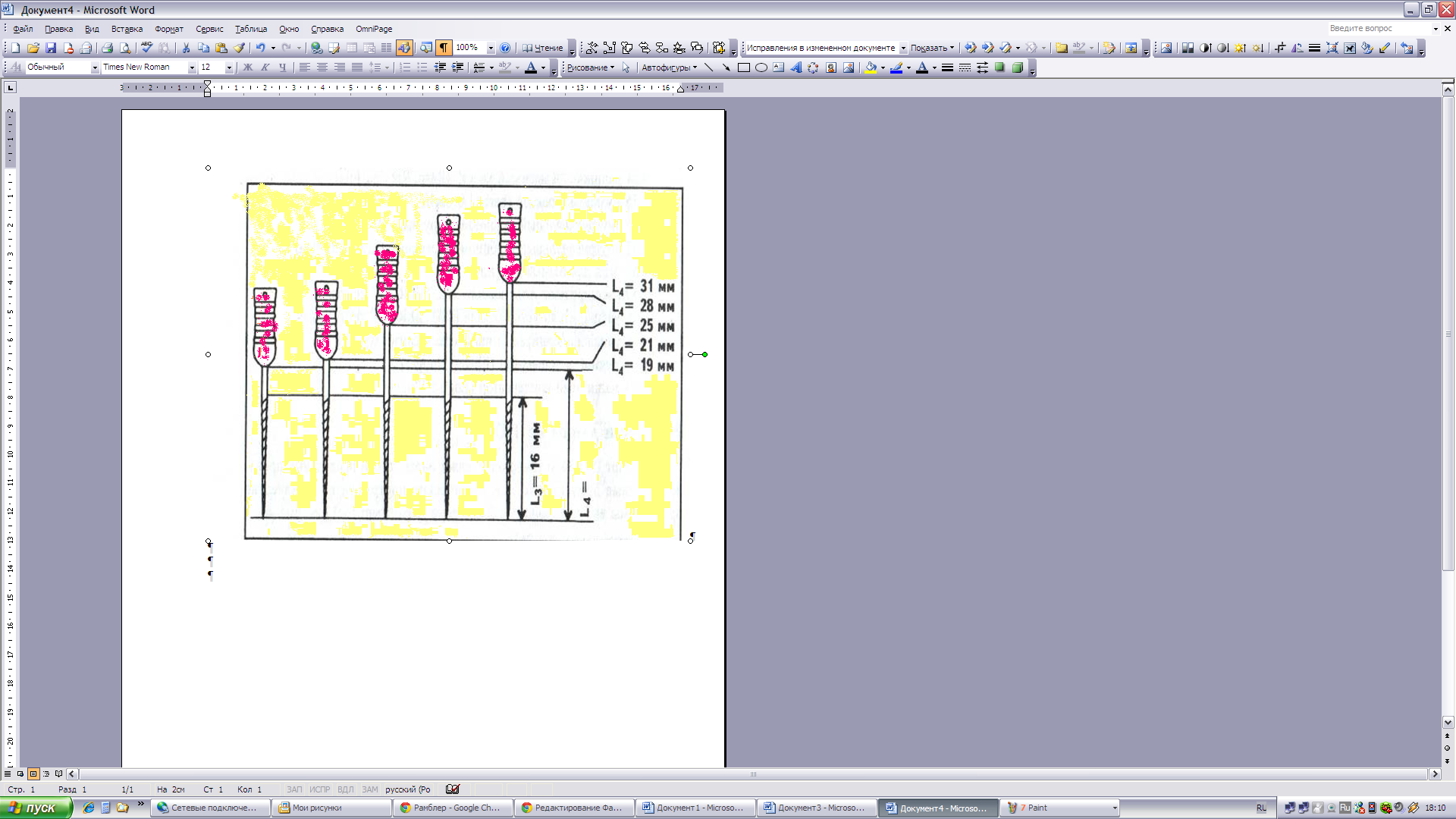The image size is (1456, 819).
Task: Click the Undo arrow icon
Action: coord(260,48)
